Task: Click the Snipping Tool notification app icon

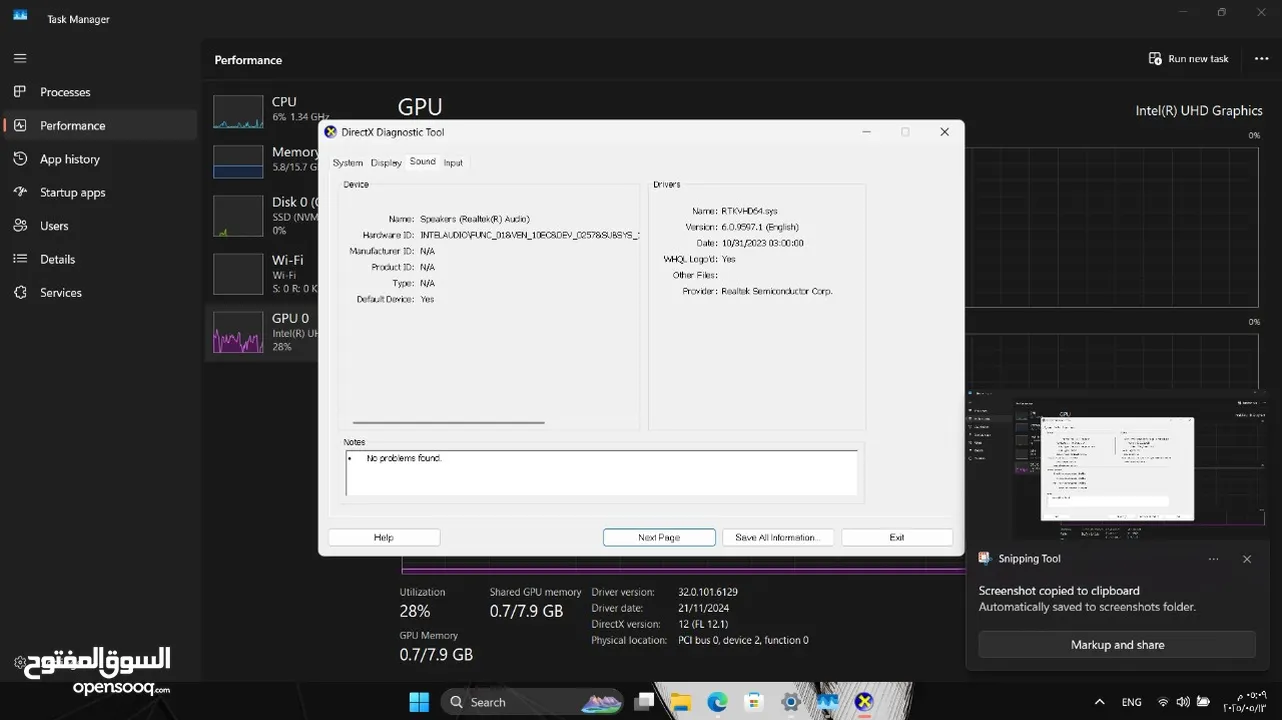Action: (985, 559)
